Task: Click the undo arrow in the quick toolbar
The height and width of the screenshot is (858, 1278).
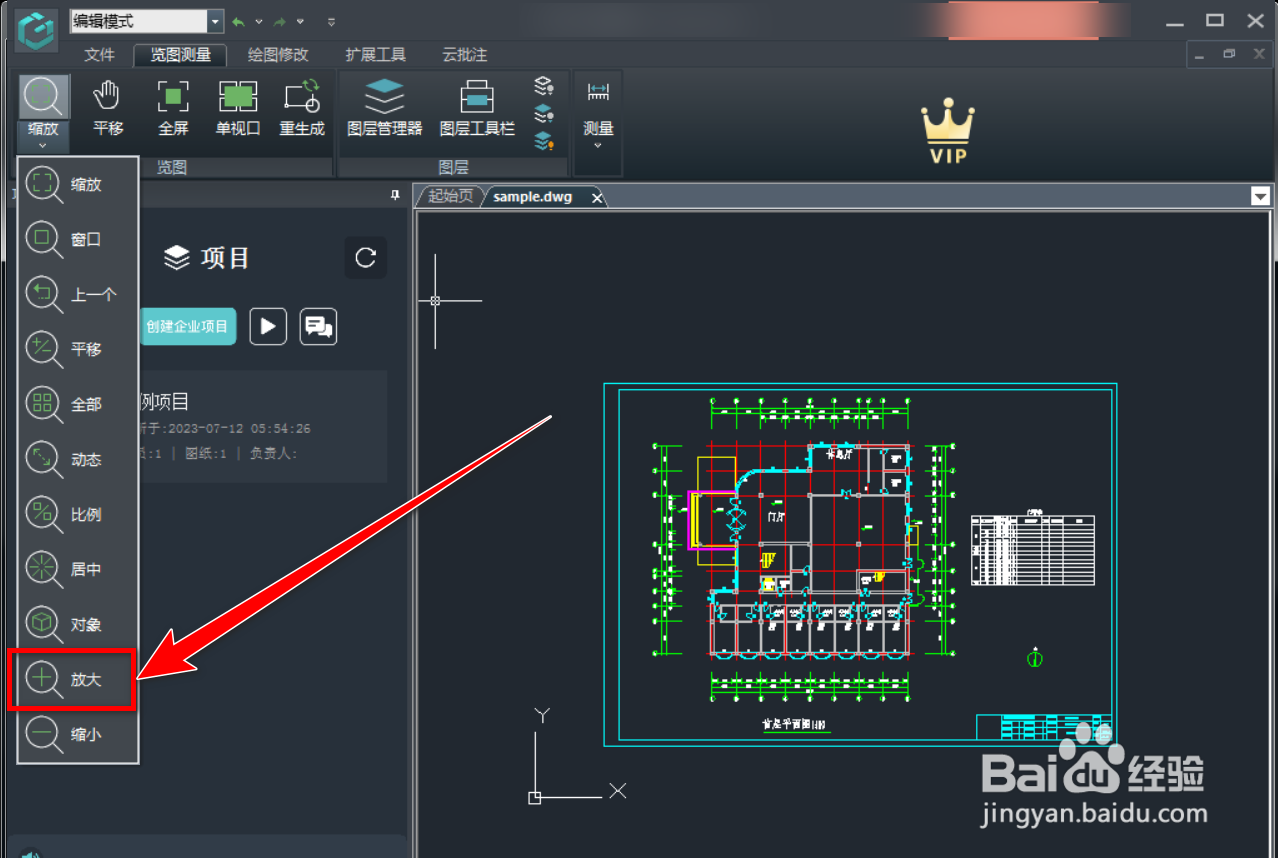Action: [238, 21]
